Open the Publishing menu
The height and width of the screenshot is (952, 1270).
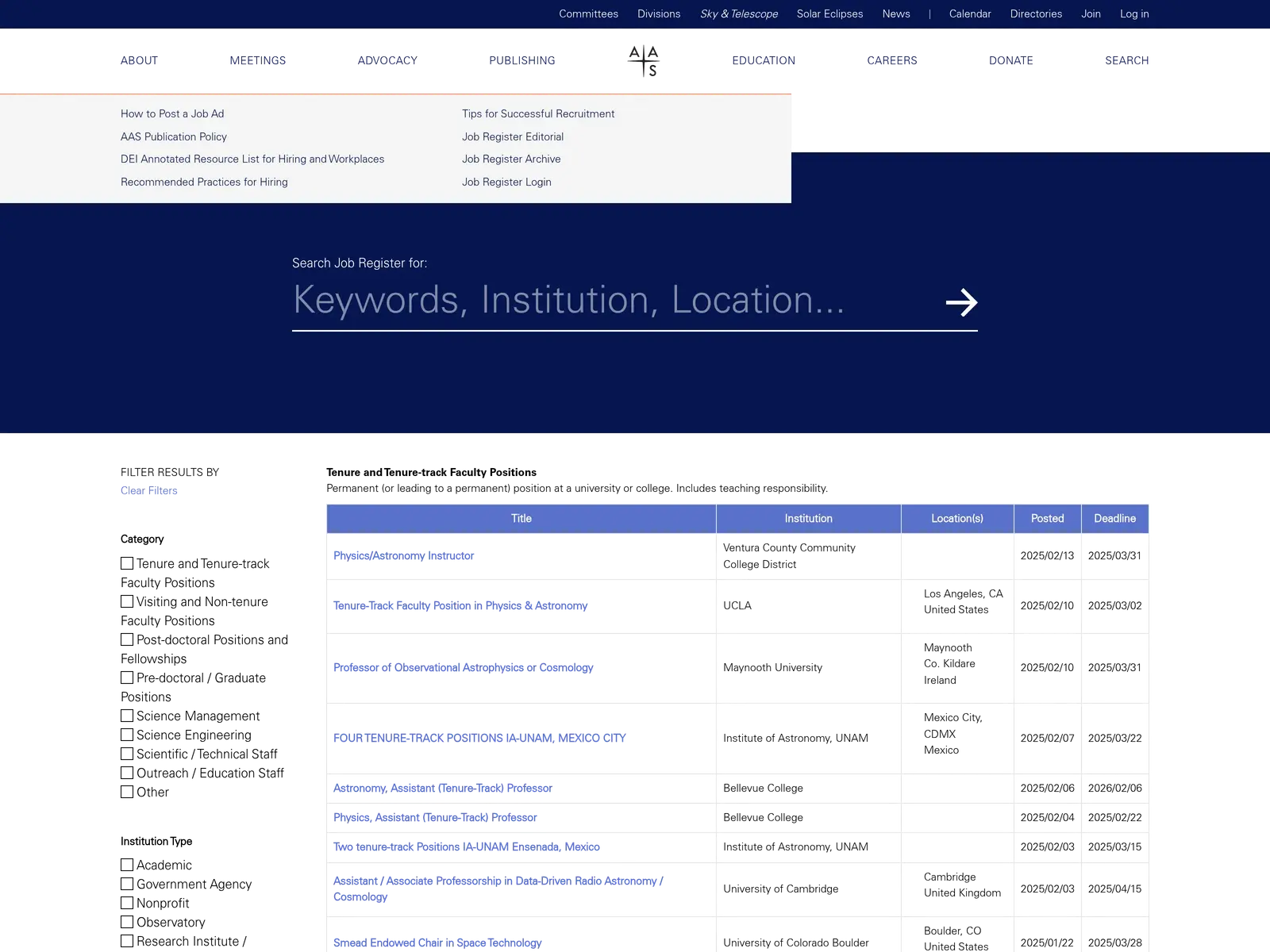click(522, 60)
